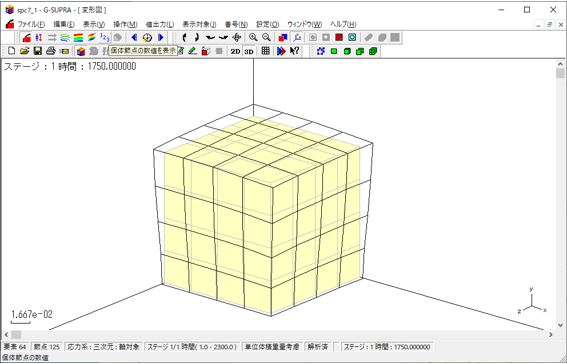The image size is (567, 364).
Task: Click the colorful 3D cube model icon
Action: pos(81,51)
